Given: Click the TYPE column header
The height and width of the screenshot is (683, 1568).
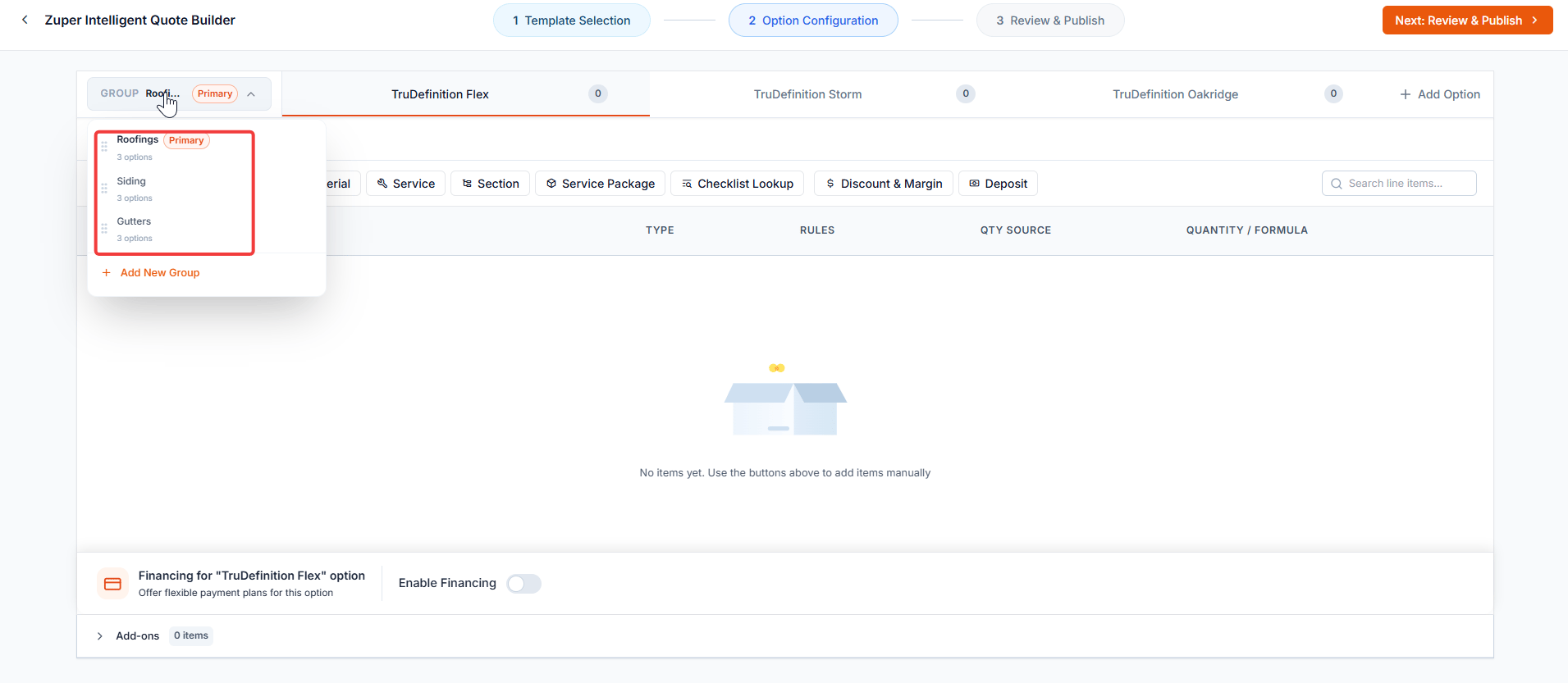Looking at the screenshot, I should (x=660, y=230).
